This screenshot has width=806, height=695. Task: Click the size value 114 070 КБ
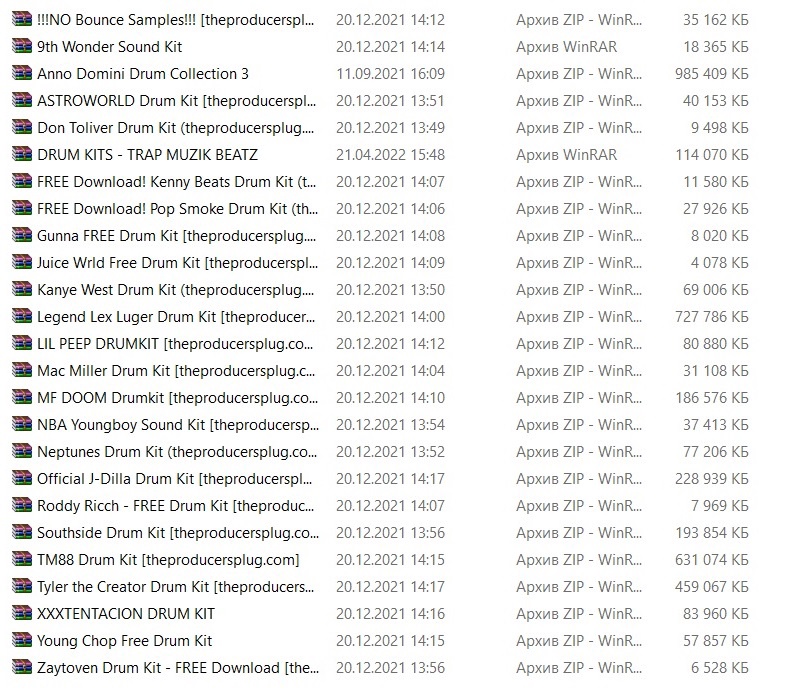pos(712,155)
